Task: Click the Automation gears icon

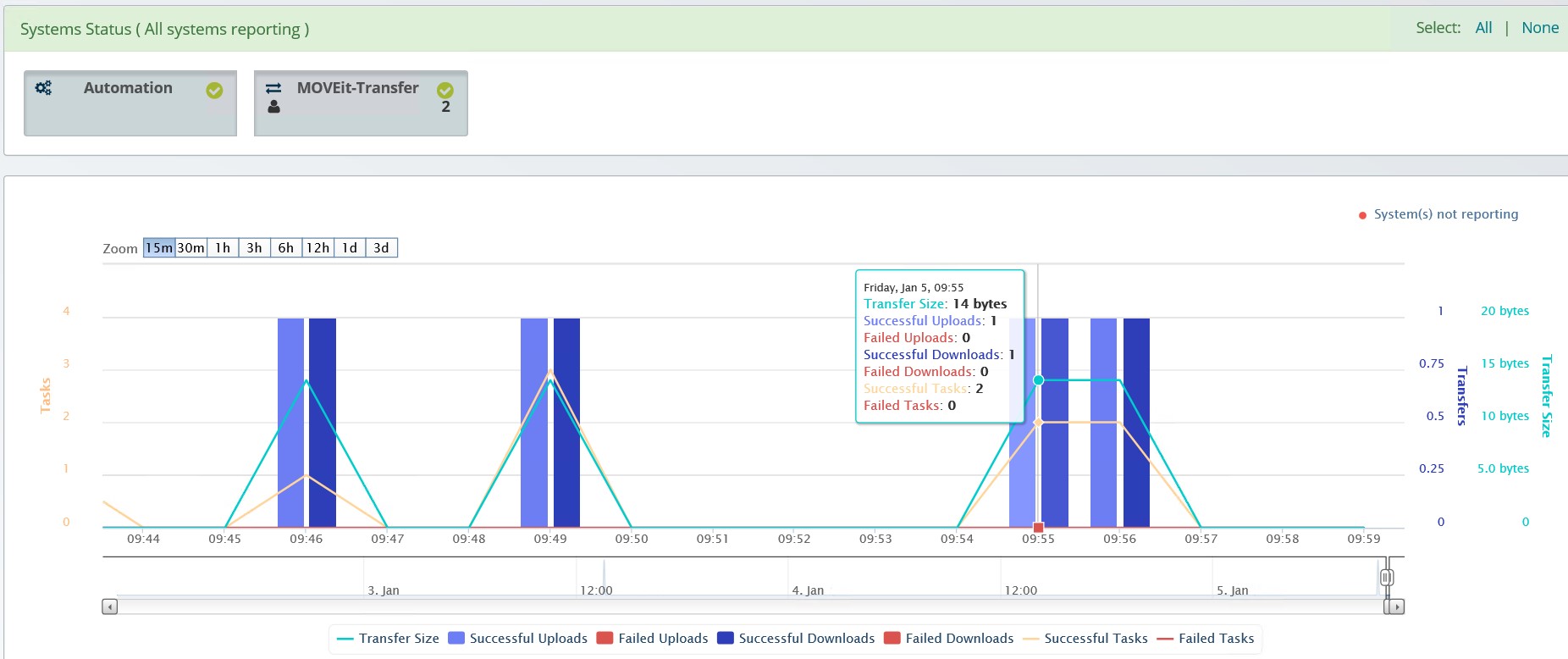Action: click(43, 87)
